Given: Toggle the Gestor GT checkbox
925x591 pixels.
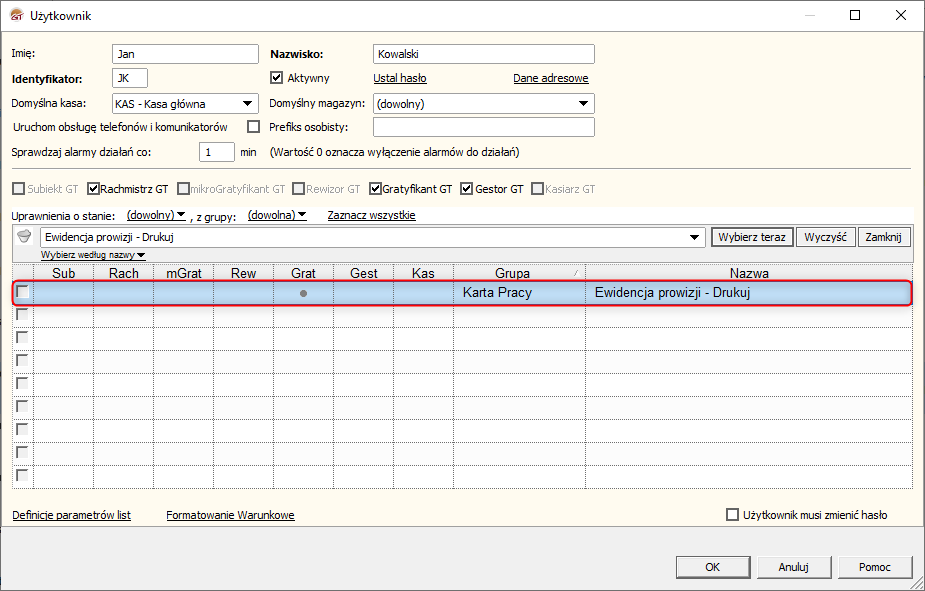Looking at the screenshot, I should tap(467, 189).
